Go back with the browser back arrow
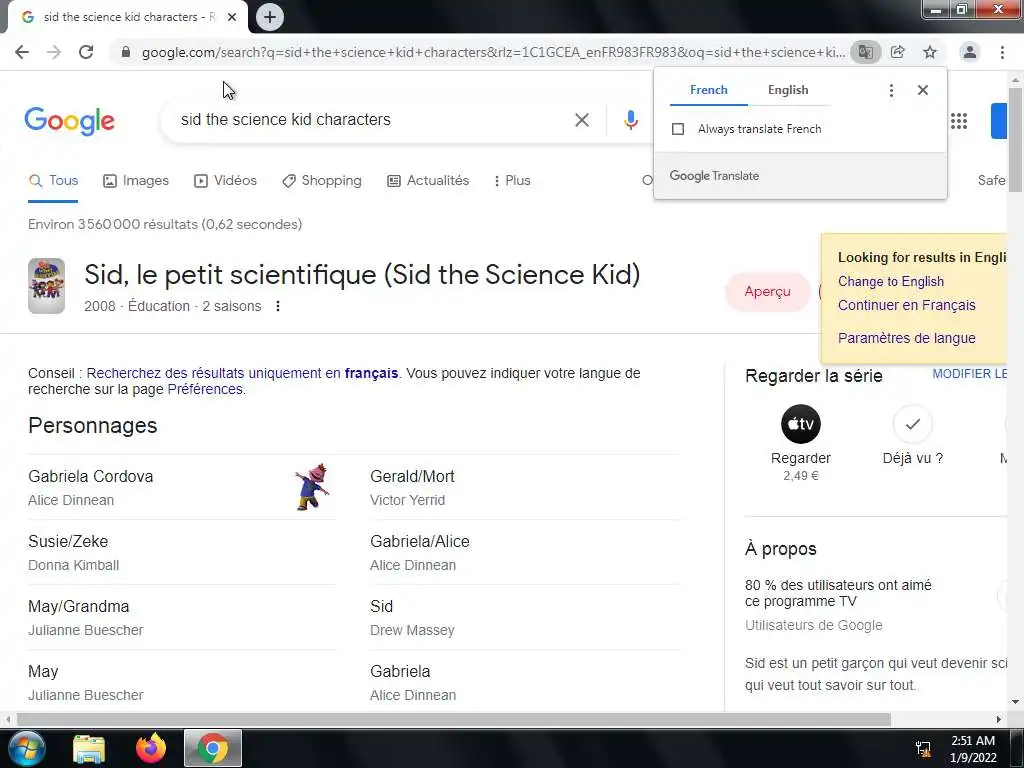The image size is (1024, 768). (x=22, y=52)
